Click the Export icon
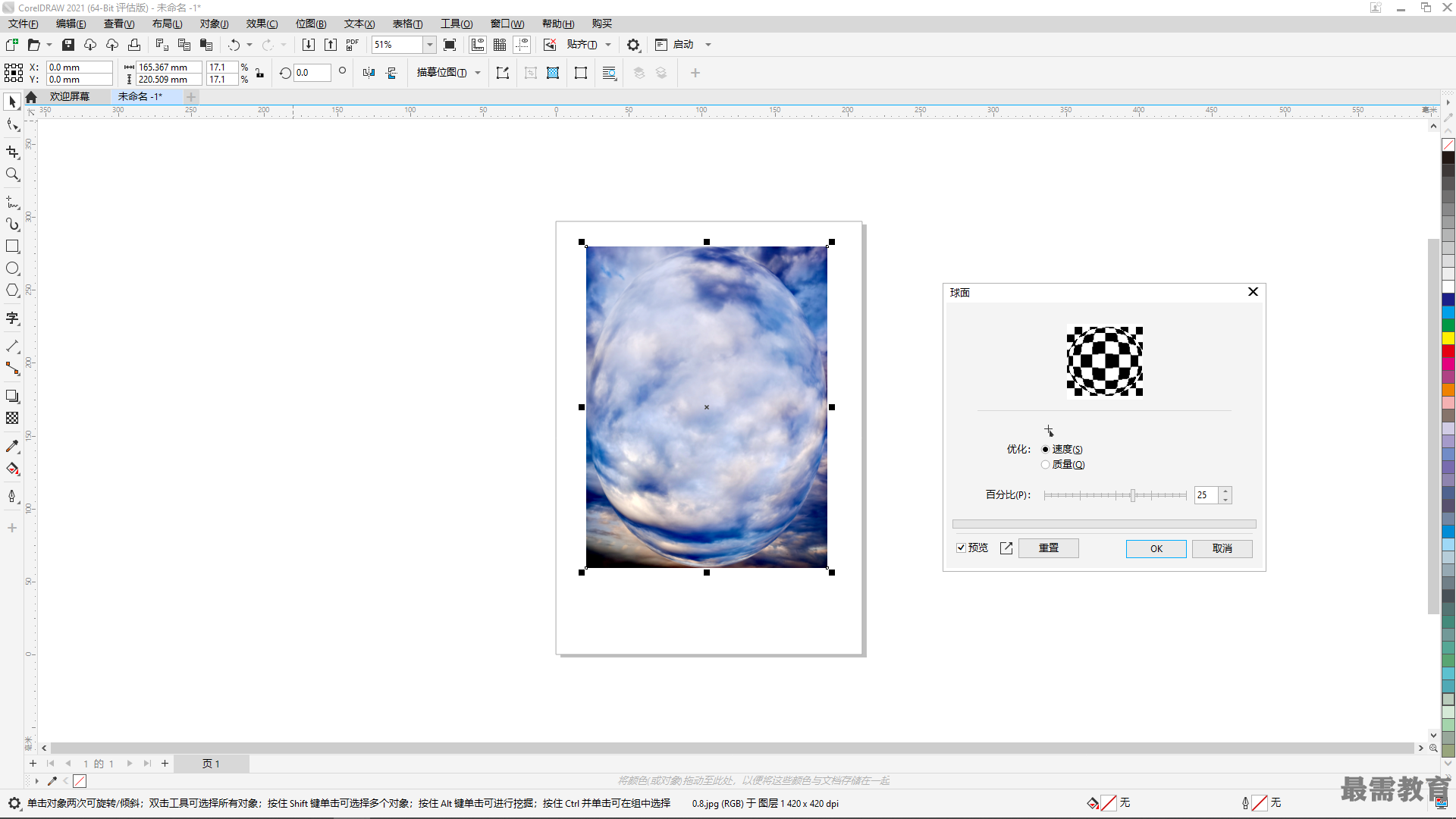The width and height of the screenshot is (1456, 819). (x=331, y=45)
